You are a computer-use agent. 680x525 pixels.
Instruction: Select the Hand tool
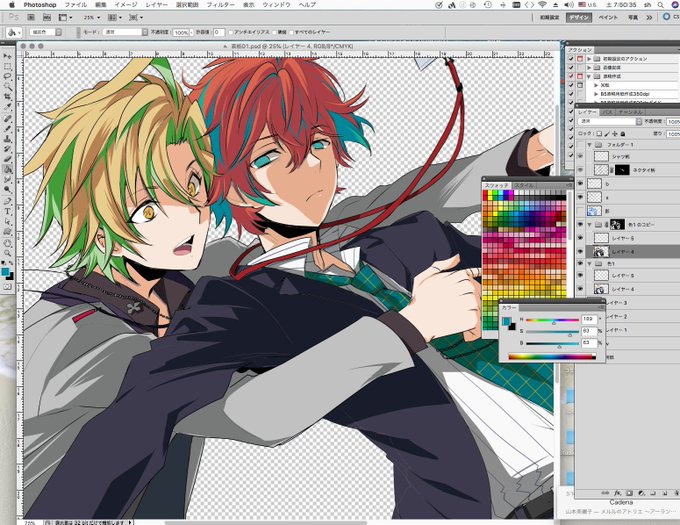(x=7, y=243)
